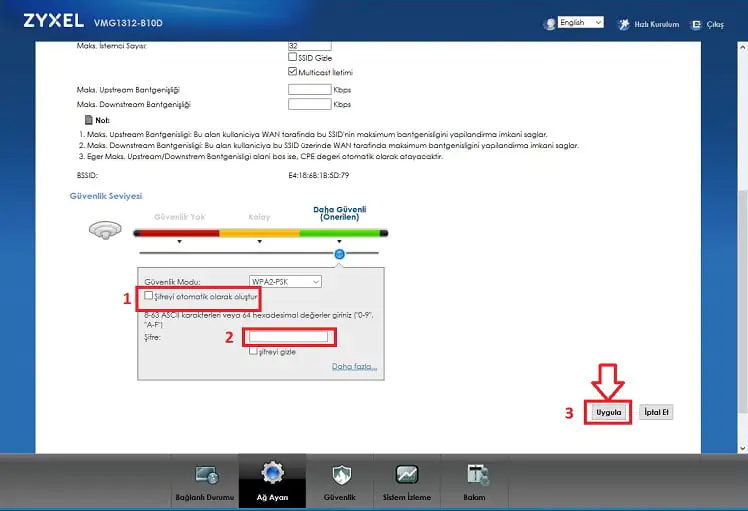748x511 pixels.
Task: Open Bakım maintenance icon
Action: click(x=477, y=475)
